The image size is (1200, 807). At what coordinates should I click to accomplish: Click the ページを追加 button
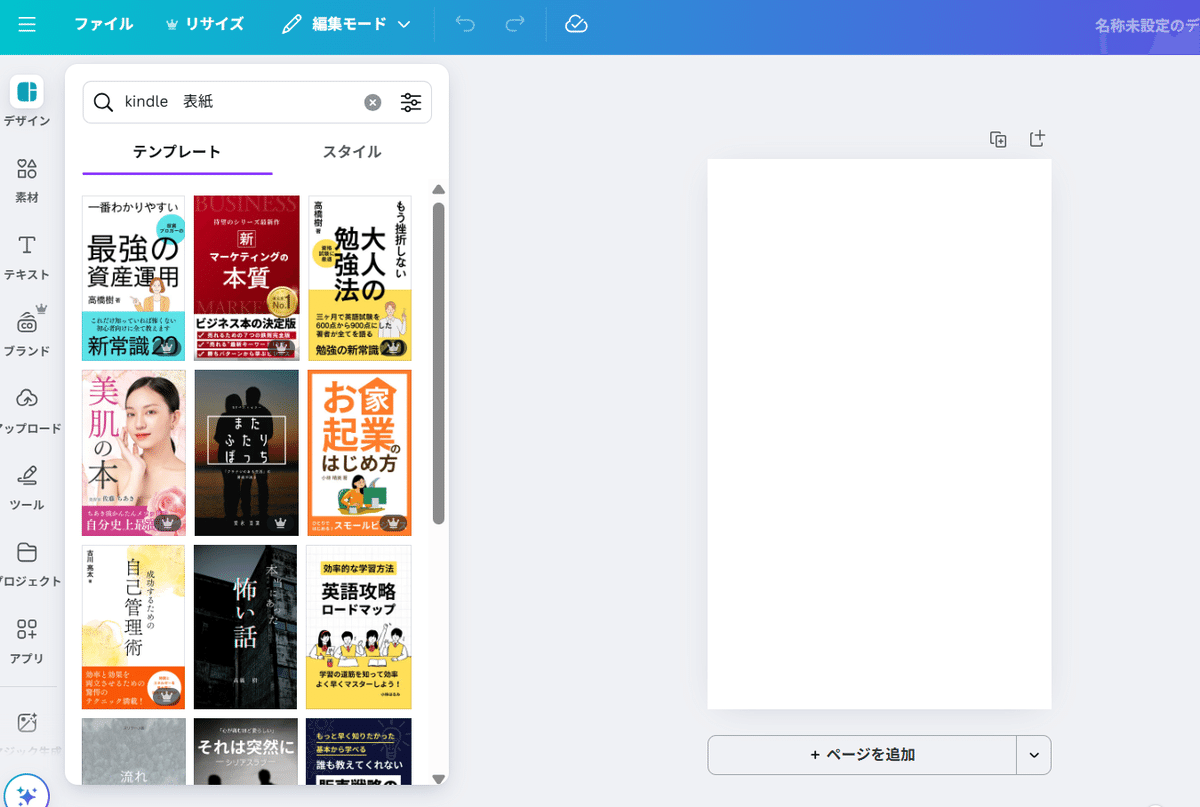pos(862,755)
